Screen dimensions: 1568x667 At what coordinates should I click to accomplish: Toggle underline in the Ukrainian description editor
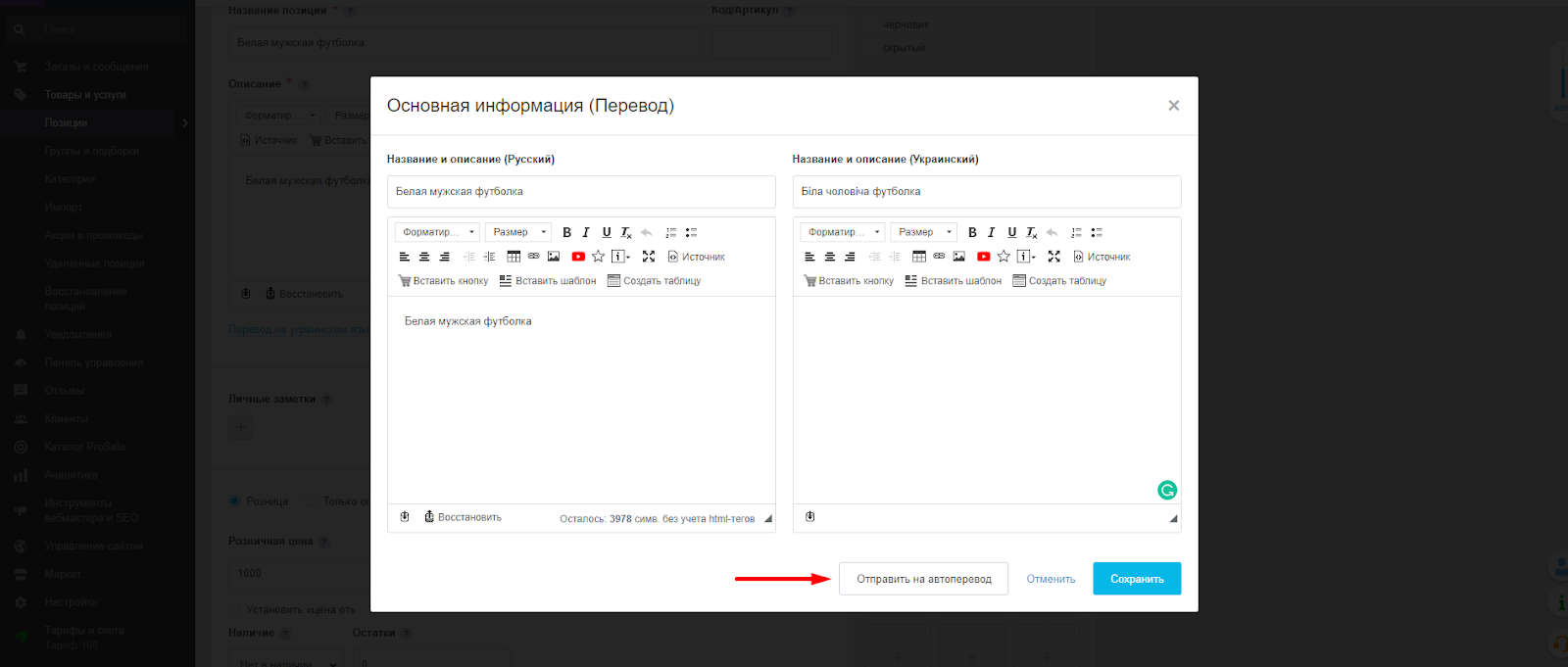[1012, 232]
